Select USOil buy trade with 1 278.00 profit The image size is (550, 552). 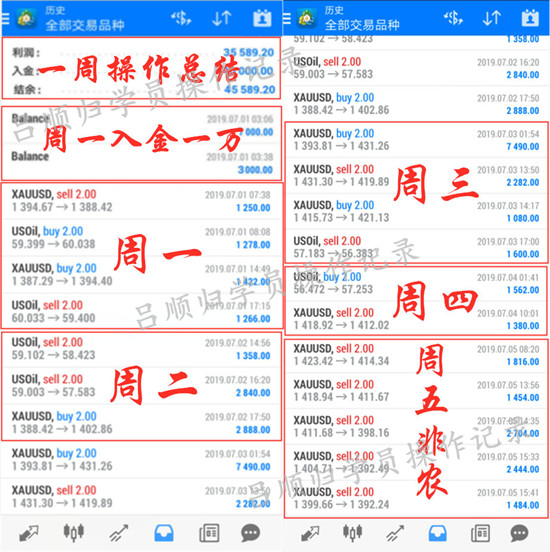142,238
